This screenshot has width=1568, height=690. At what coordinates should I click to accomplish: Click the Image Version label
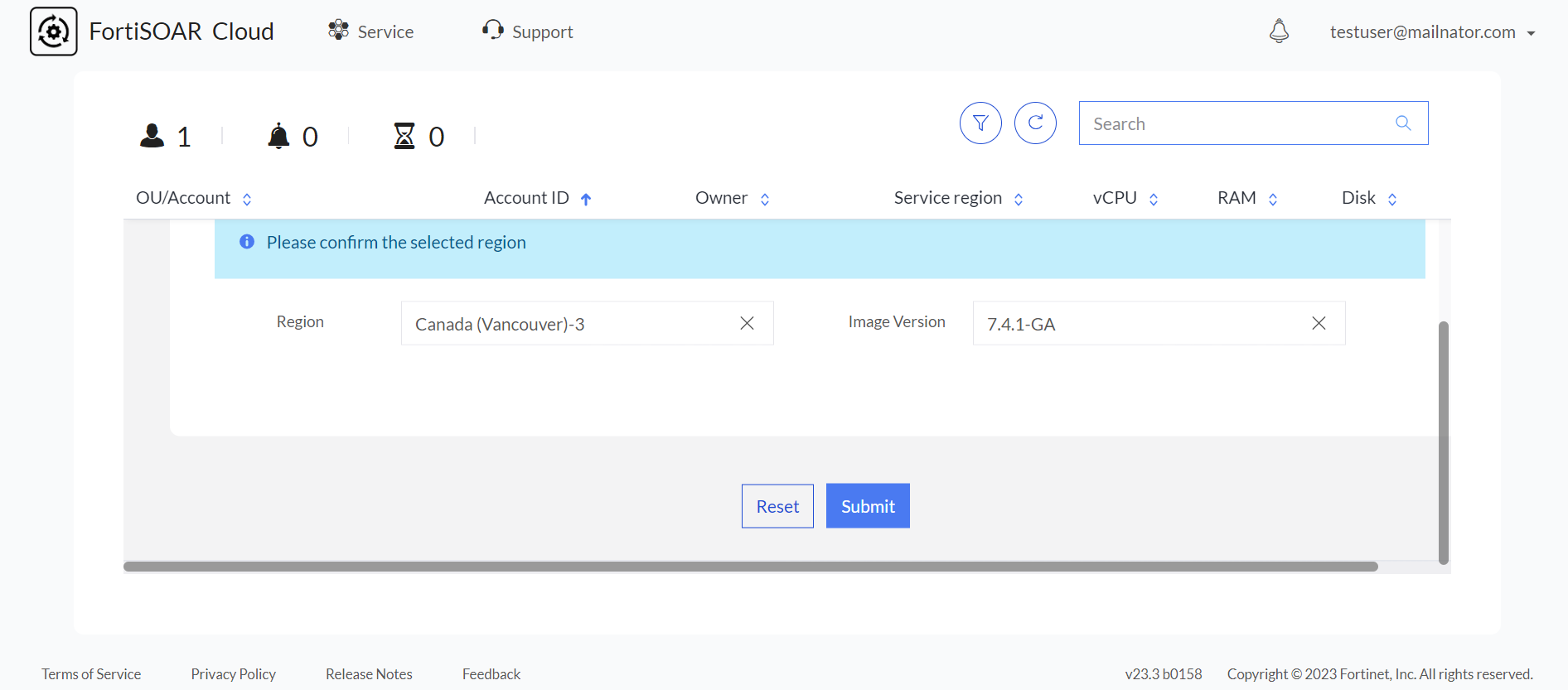[897, 321]
